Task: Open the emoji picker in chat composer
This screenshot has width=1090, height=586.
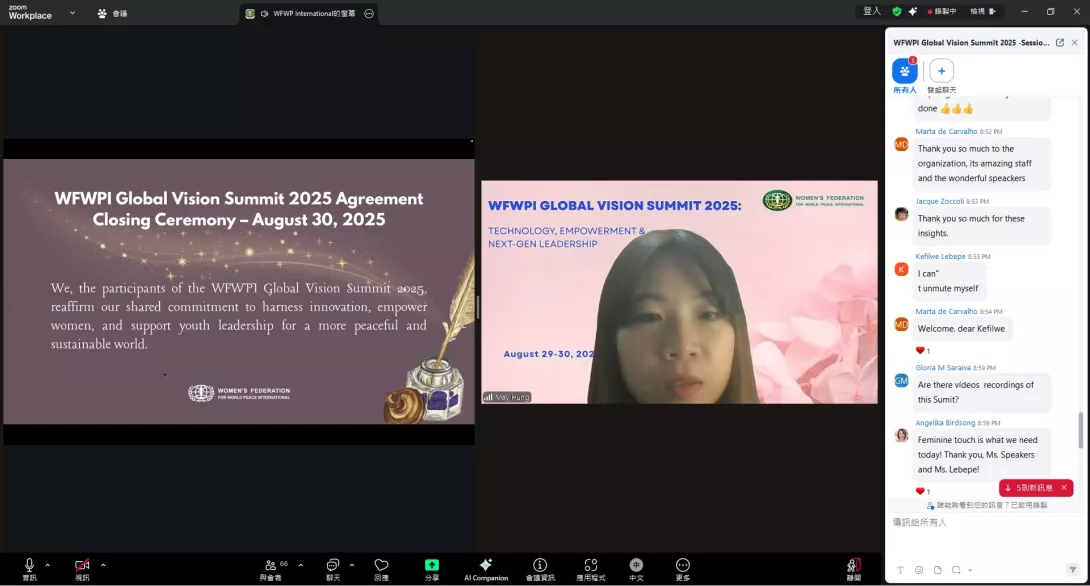Action: tap(919, 570)
